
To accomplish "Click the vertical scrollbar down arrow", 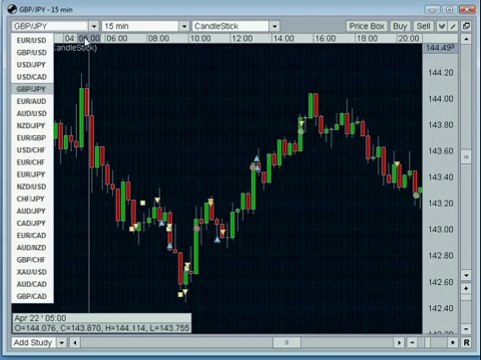I will click(466, 275).
